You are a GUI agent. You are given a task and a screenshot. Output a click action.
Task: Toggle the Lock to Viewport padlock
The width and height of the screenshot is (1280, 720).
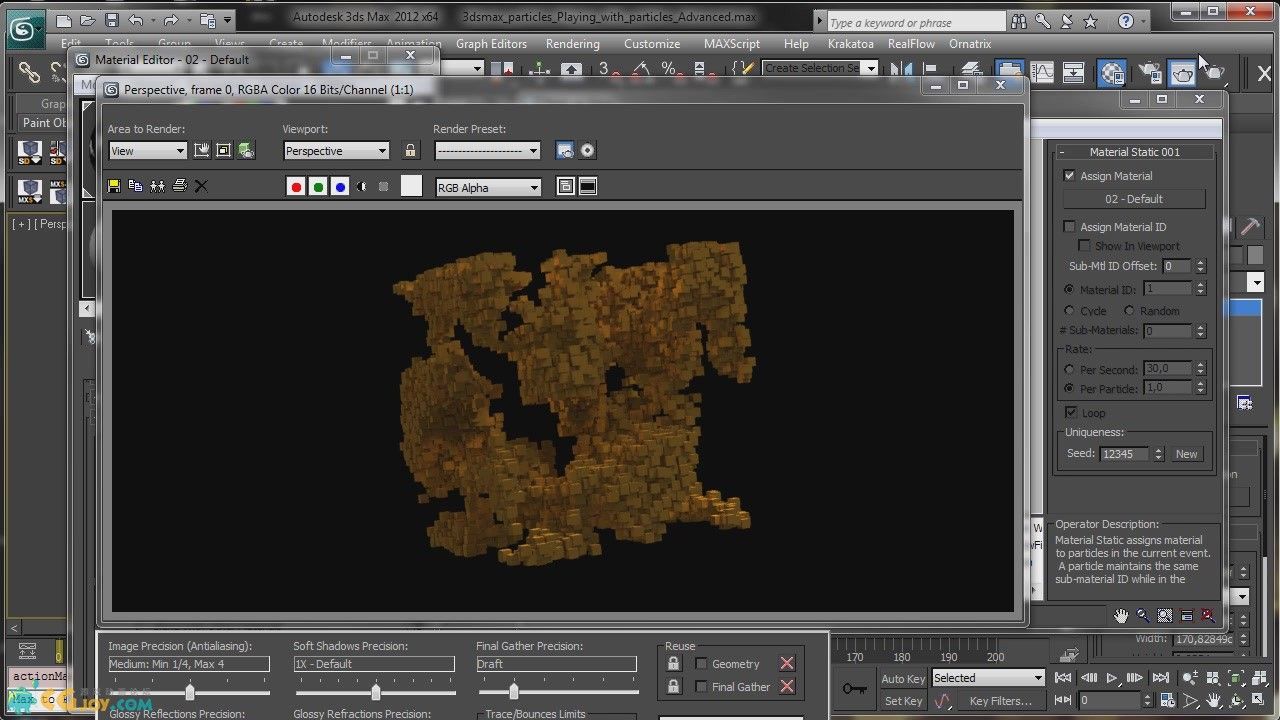pos(410,150)
